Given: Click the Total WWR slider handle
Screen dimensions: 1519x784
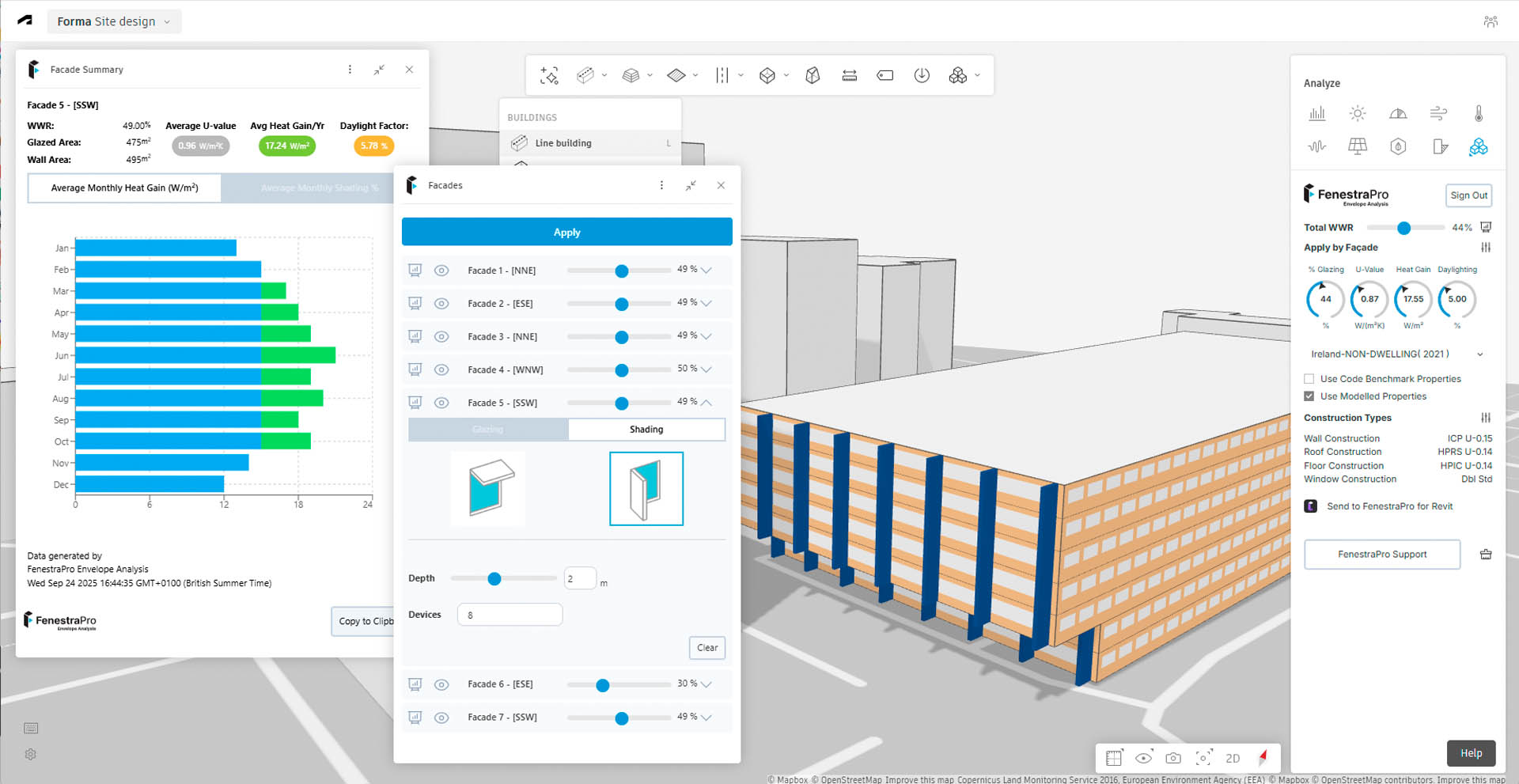Looking at the screenshot, I should point(1403,228).
